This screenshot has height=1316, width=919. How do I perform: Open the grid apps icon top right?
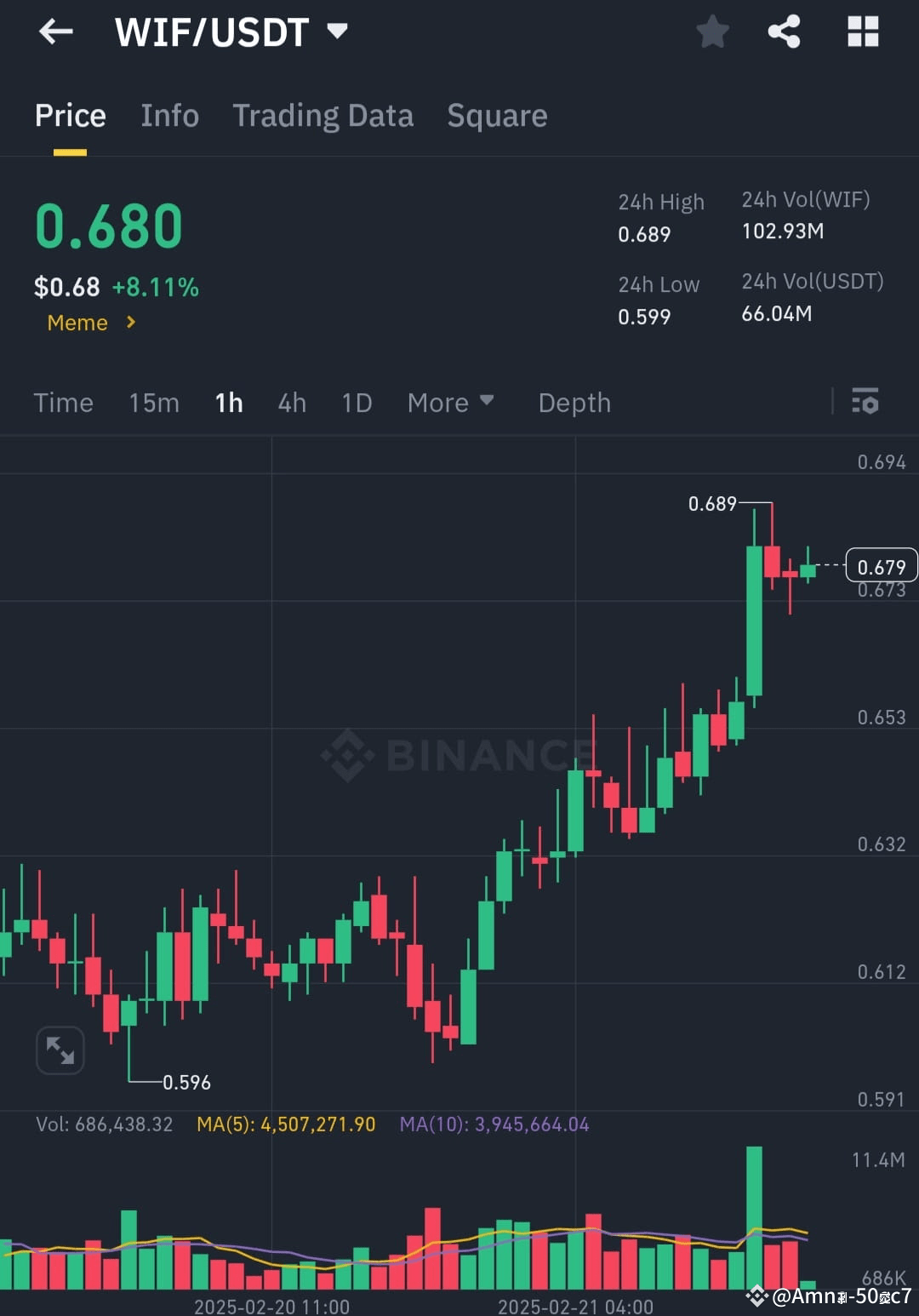pos(863,31)
